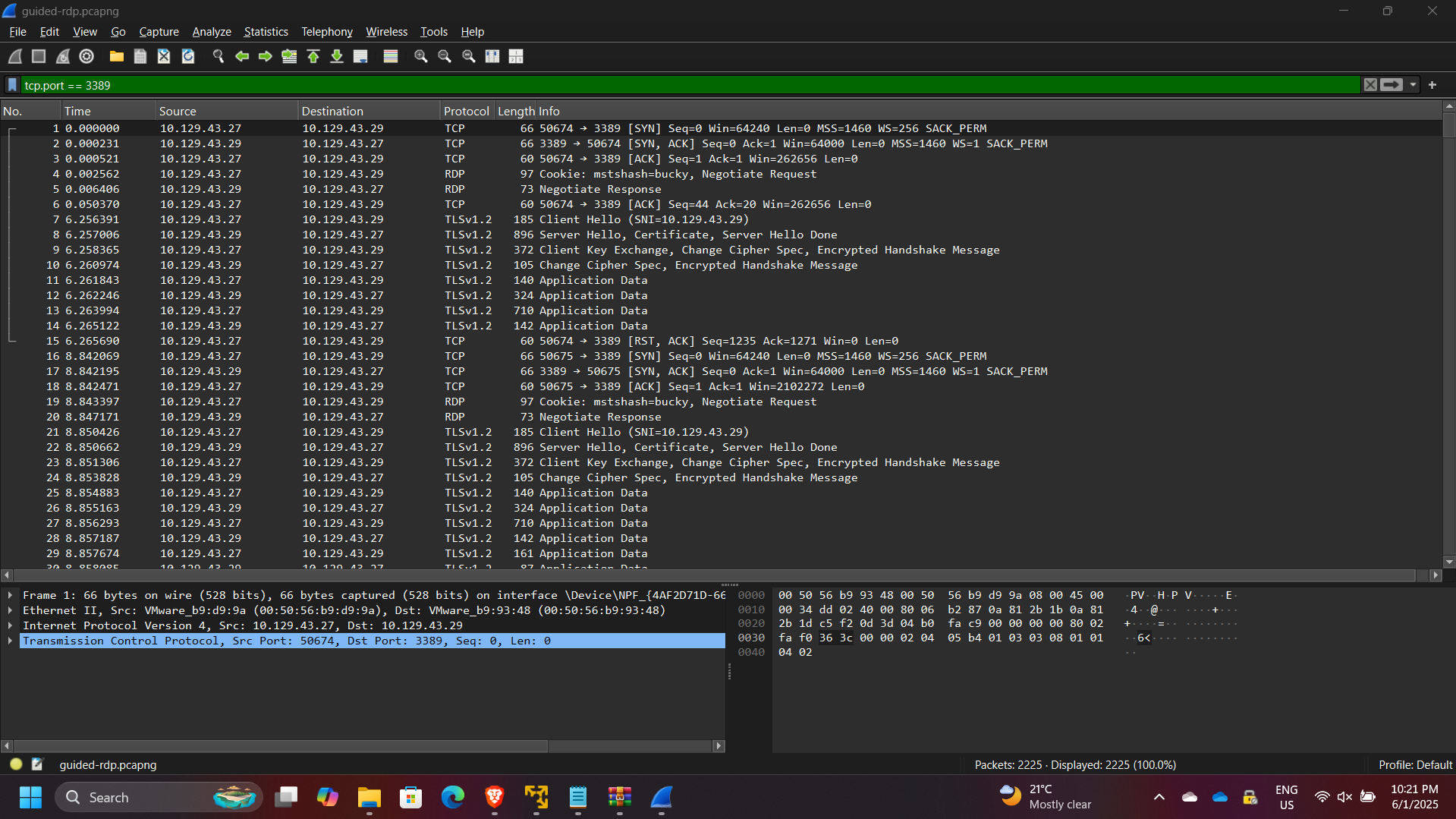
Task: Start capture with the shark fin icon
Action: pos(15,56)
